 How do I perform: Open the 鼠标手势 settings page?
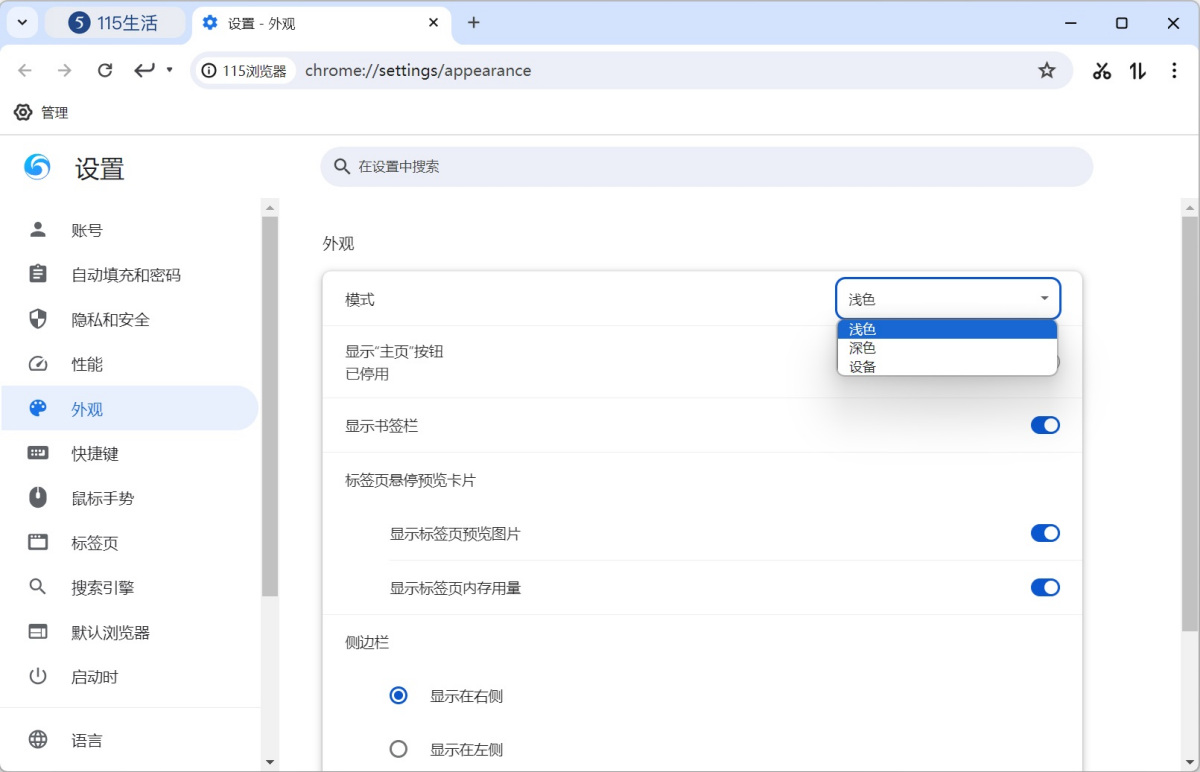102,499
